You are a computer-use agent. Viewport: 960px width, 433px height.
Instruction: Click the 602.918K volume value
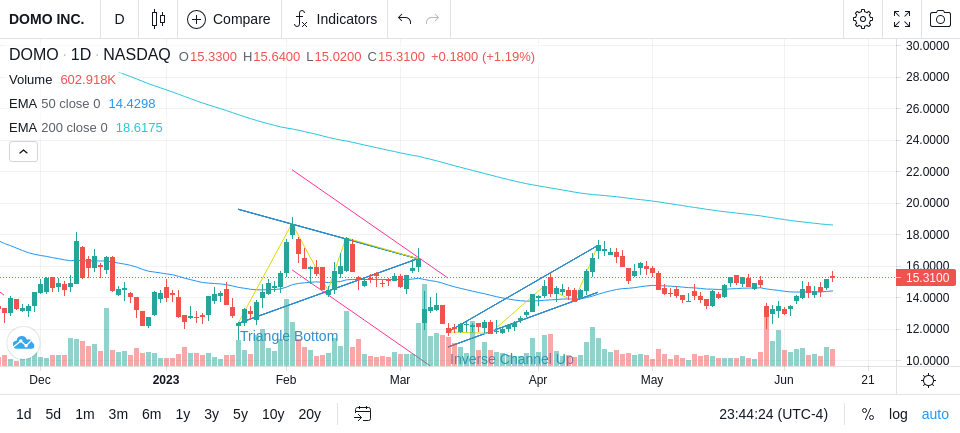88,80
